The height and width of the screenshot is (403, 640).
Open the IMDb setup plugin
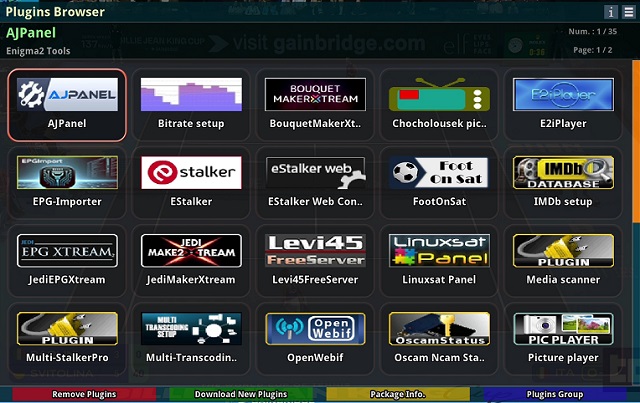pyautogui.click(x=563, y=183)
